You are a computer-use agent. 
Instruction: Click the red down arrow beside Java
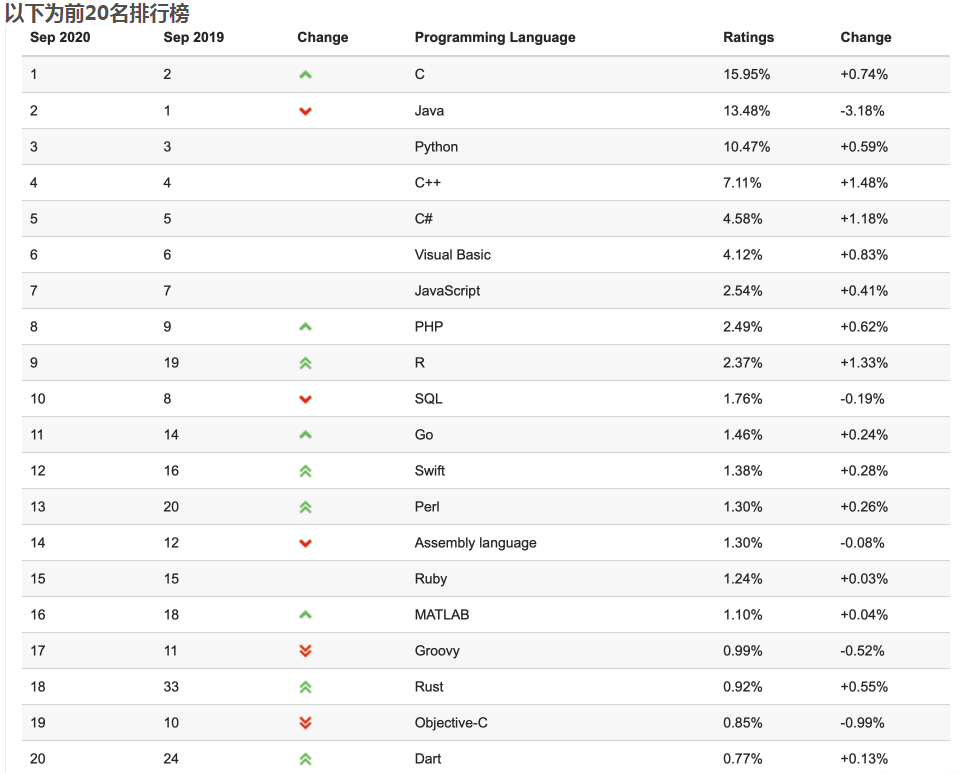click(x=305, y=111)
